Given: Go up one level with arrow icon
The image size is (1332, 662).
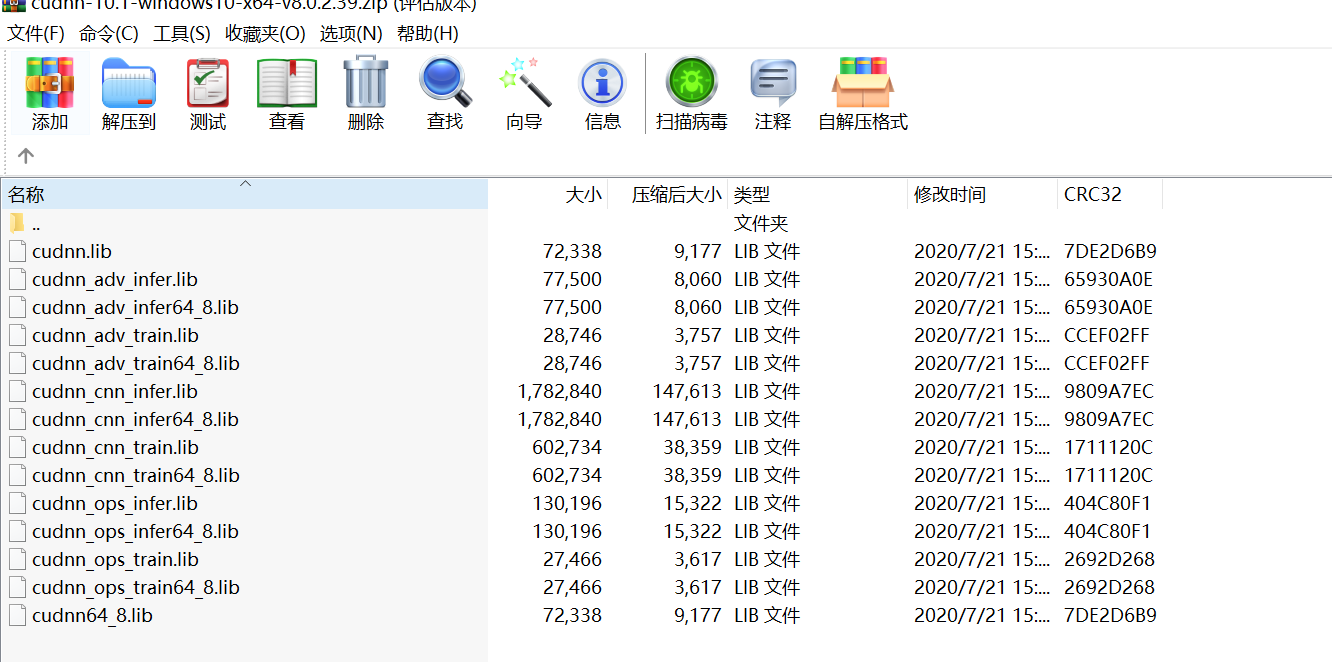Looking at the screenshot, I should pyautogui.click(x=26, y=156).
